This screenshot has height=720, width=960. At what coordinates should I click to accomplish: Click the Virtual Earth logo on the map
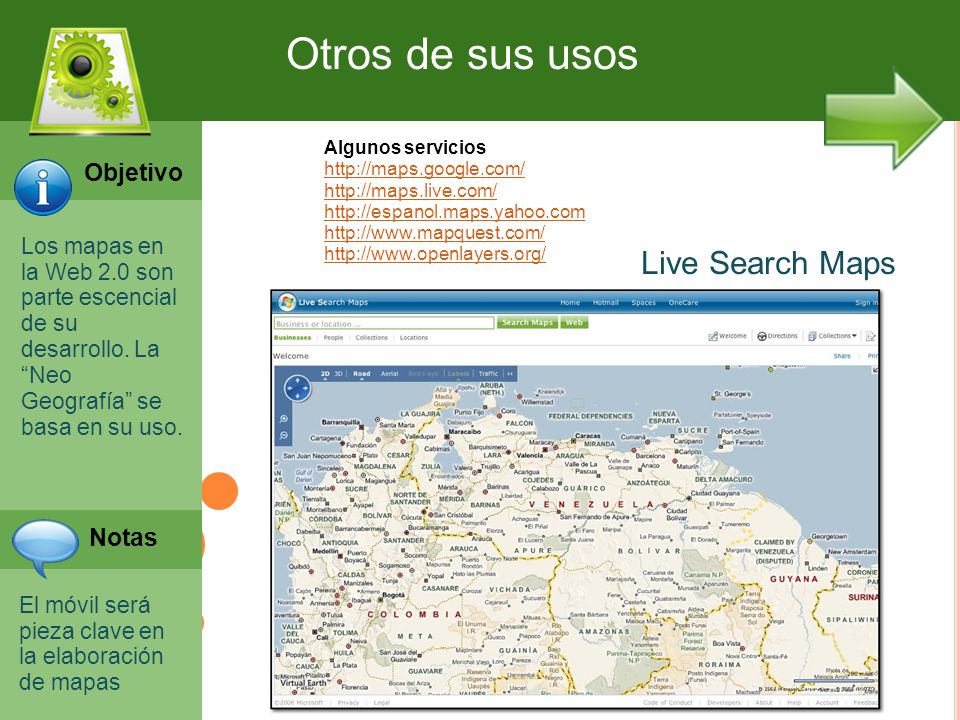pyautogui.click(x=304, y=683)
